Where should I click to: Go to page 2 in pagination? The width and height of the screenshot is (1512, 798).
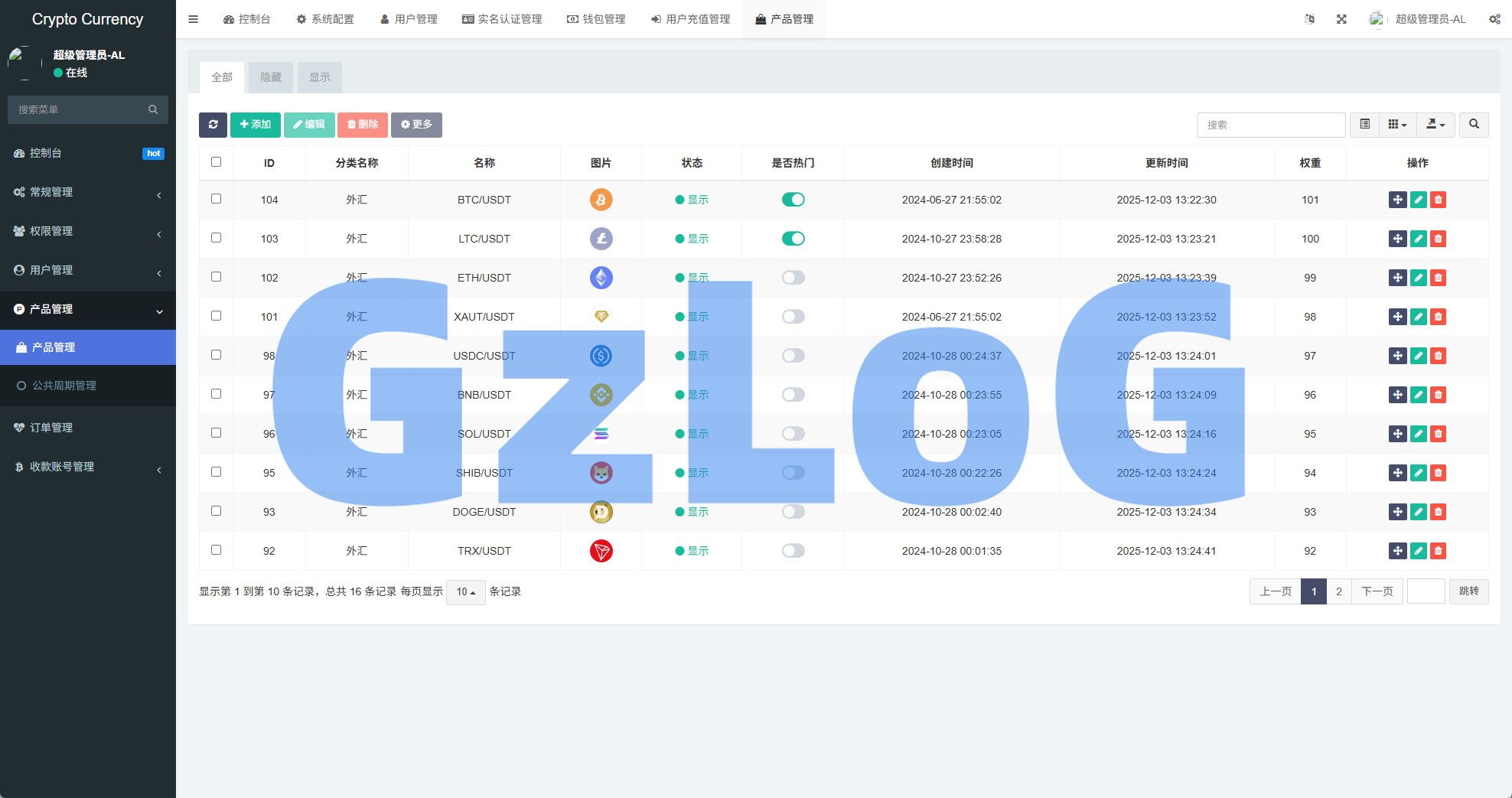pyautogui.click(x=1338, y=591)
